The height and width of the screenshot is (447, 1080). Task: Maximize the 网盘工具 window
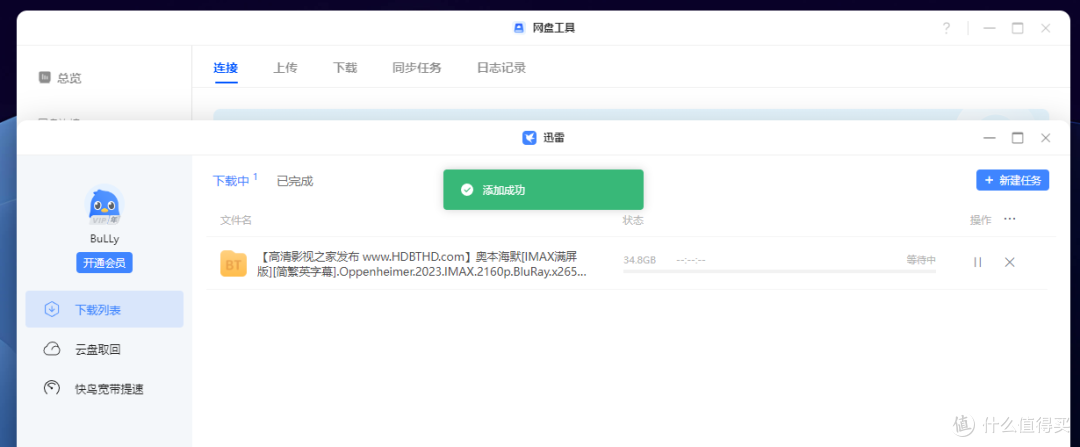coord(1017,28)
